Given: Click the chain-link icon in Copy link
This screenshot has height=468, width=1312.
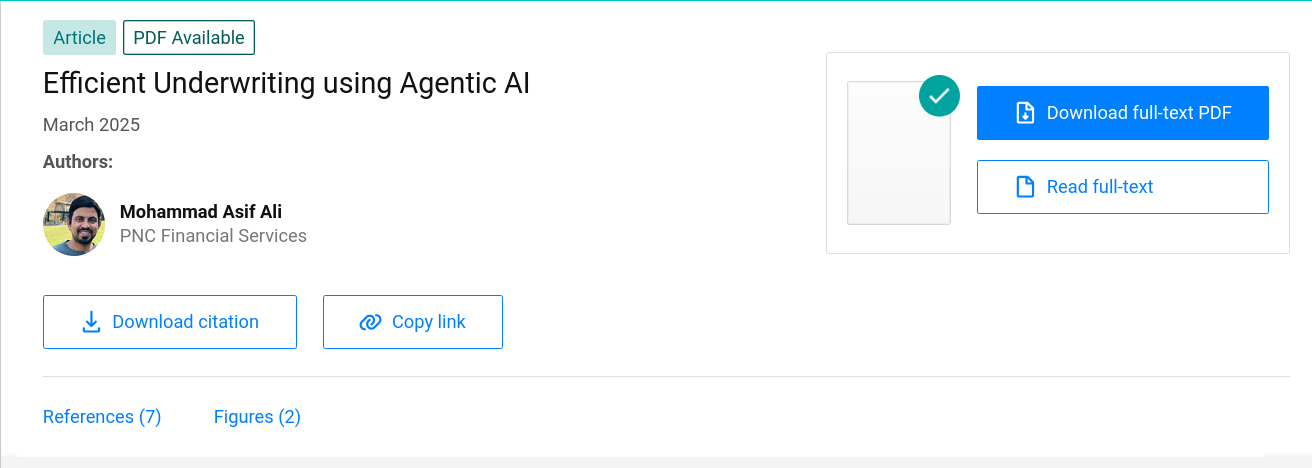Looking at the screenshot, I should 370,322.
